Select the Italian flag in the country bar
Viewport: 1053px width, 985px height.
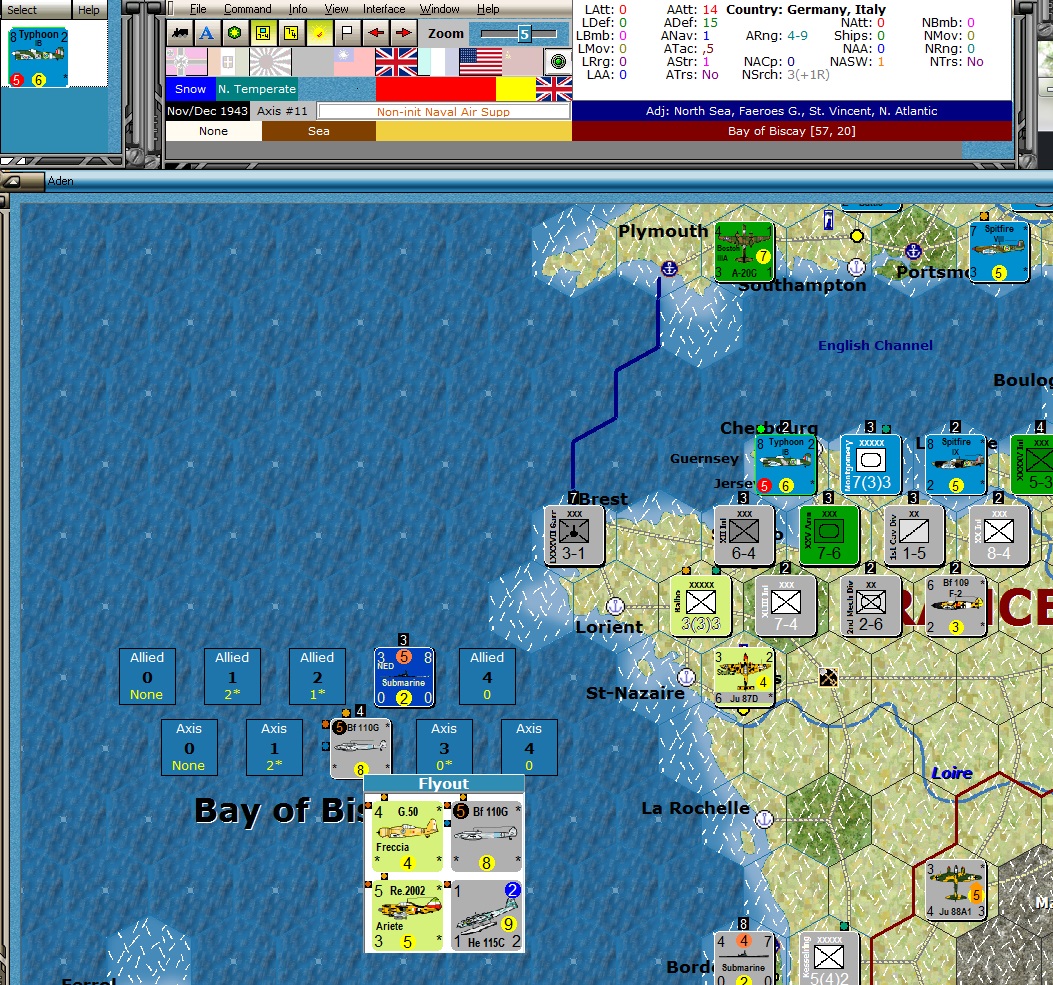228,62
